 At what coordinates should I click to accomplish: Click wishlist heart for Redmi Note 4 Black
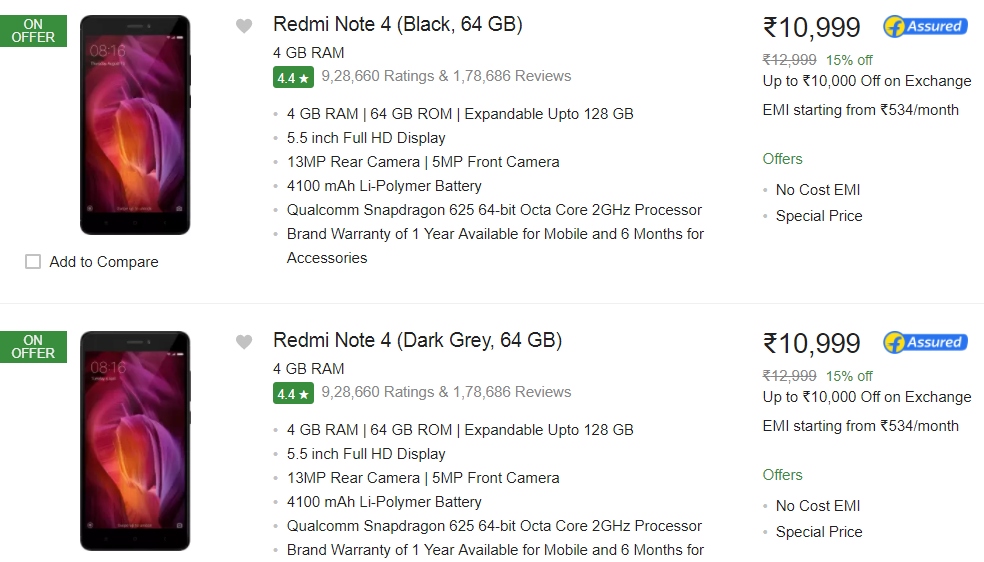coord(244,26)
